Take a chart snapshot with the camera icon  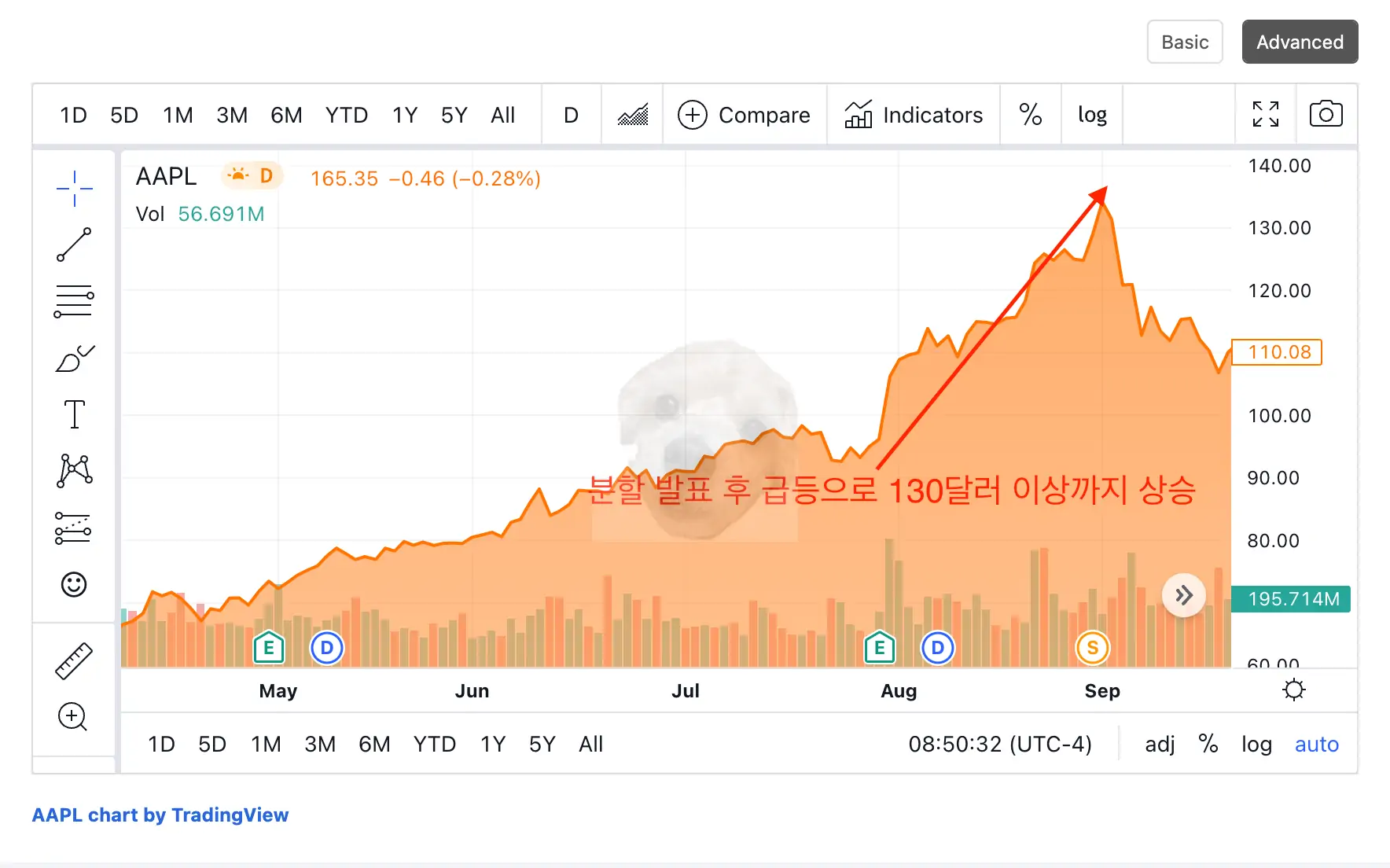(1326, 114)
